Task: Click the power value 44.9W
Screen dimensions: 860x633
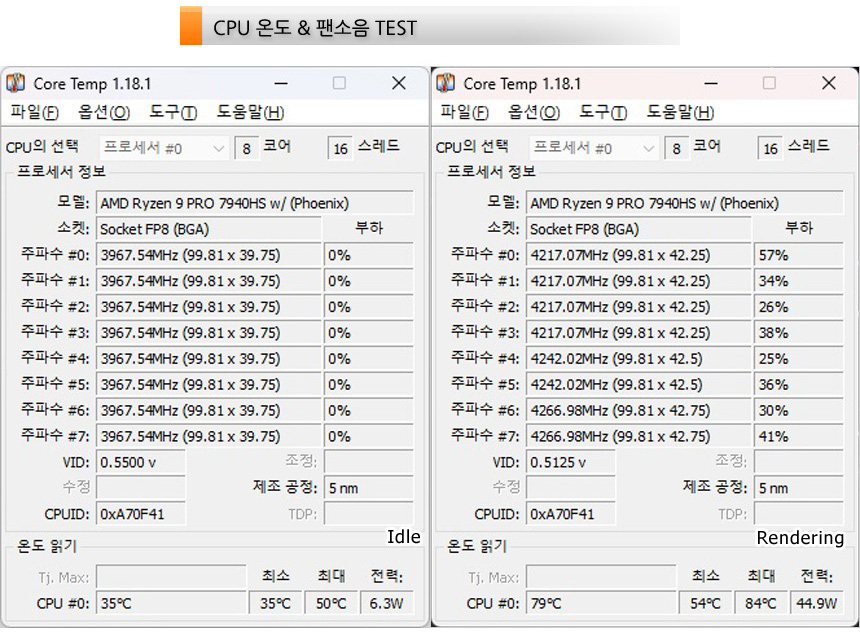Action: click(817, 603)
